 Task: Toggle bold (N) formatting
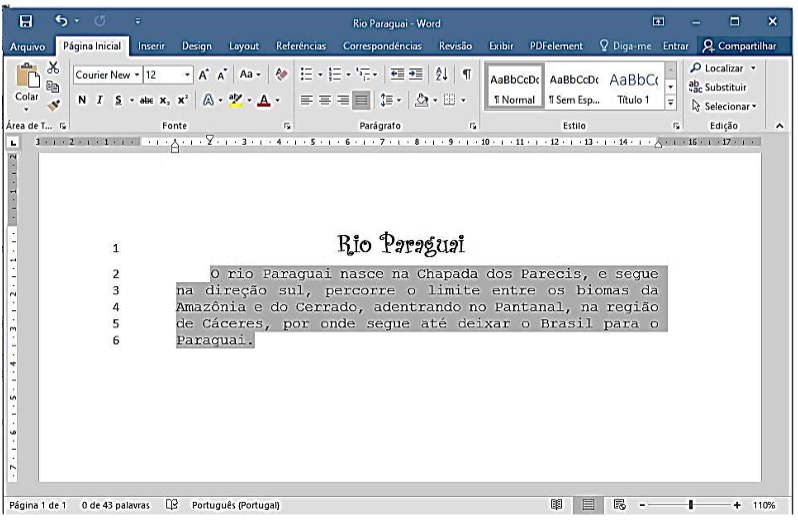tap(82, 100)
